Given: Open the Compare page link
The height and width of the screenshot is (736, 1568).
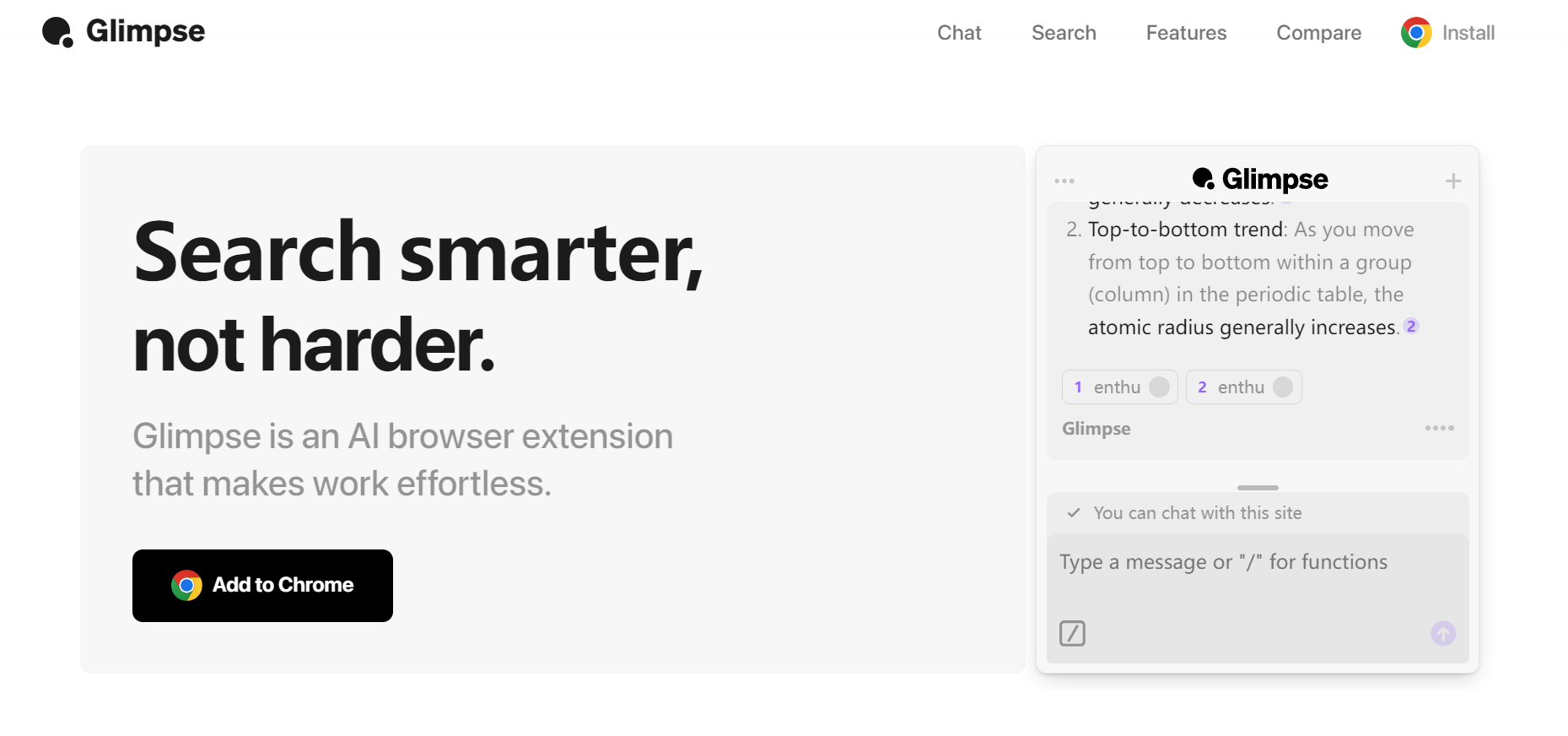Looking at the screenshot, I should pos(1318,33).
